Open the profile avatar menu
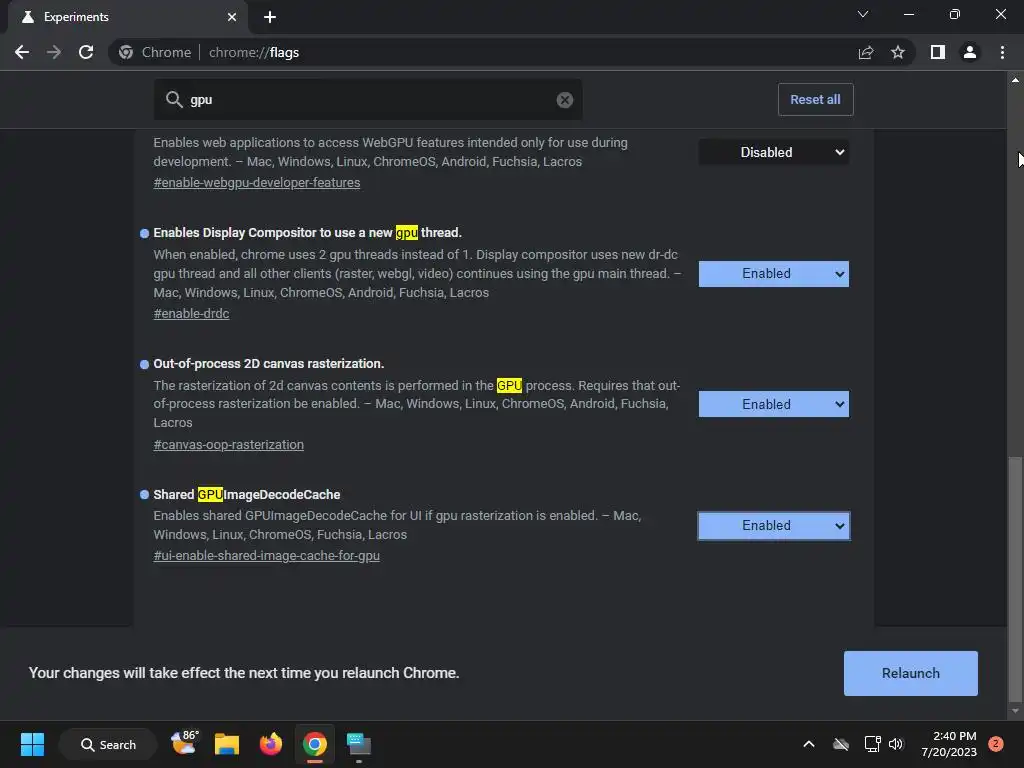This screenshot has height=768, width=1024. coord(970,52)
